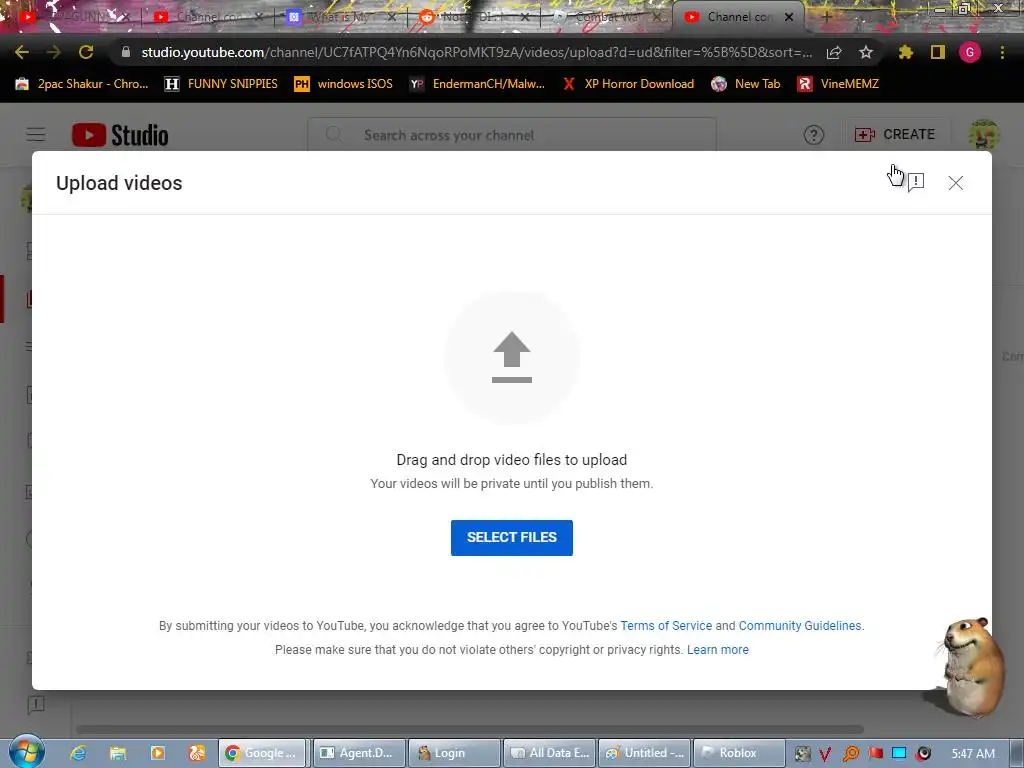Switch to Untitled taskbar window
This screenshot has height=768, width=1024.
(x=645, y=753)
